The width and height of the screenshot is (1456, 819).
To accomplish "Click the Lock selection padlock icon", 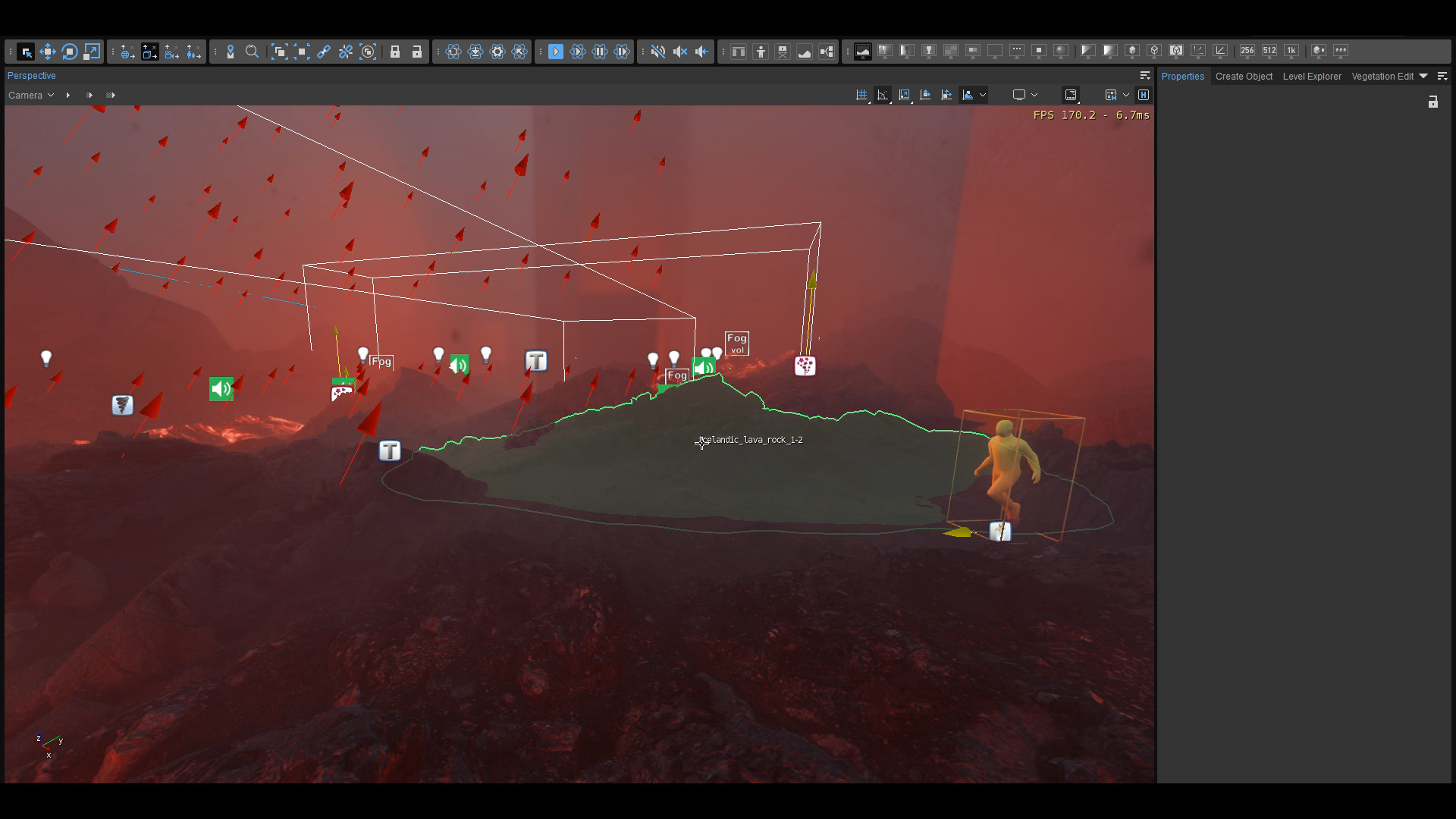I will pos(395,51).
